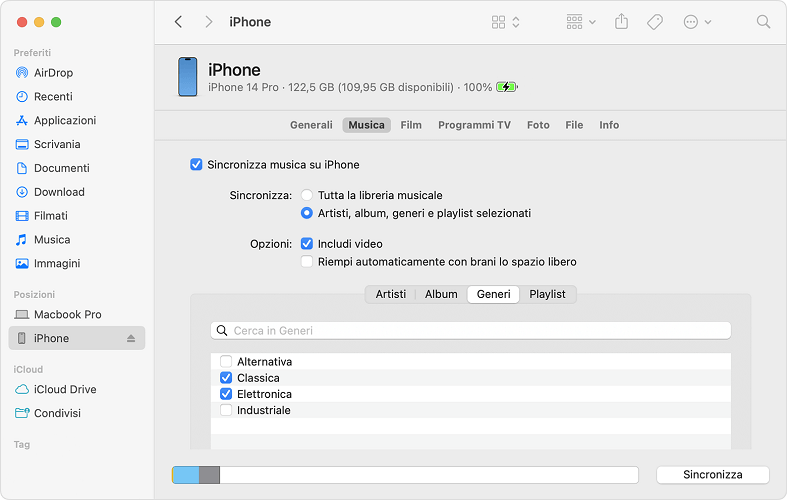The height and width of the screenshot is (500, 787).
Task: Switch to the Film tab
Action: tap(410, 125)
